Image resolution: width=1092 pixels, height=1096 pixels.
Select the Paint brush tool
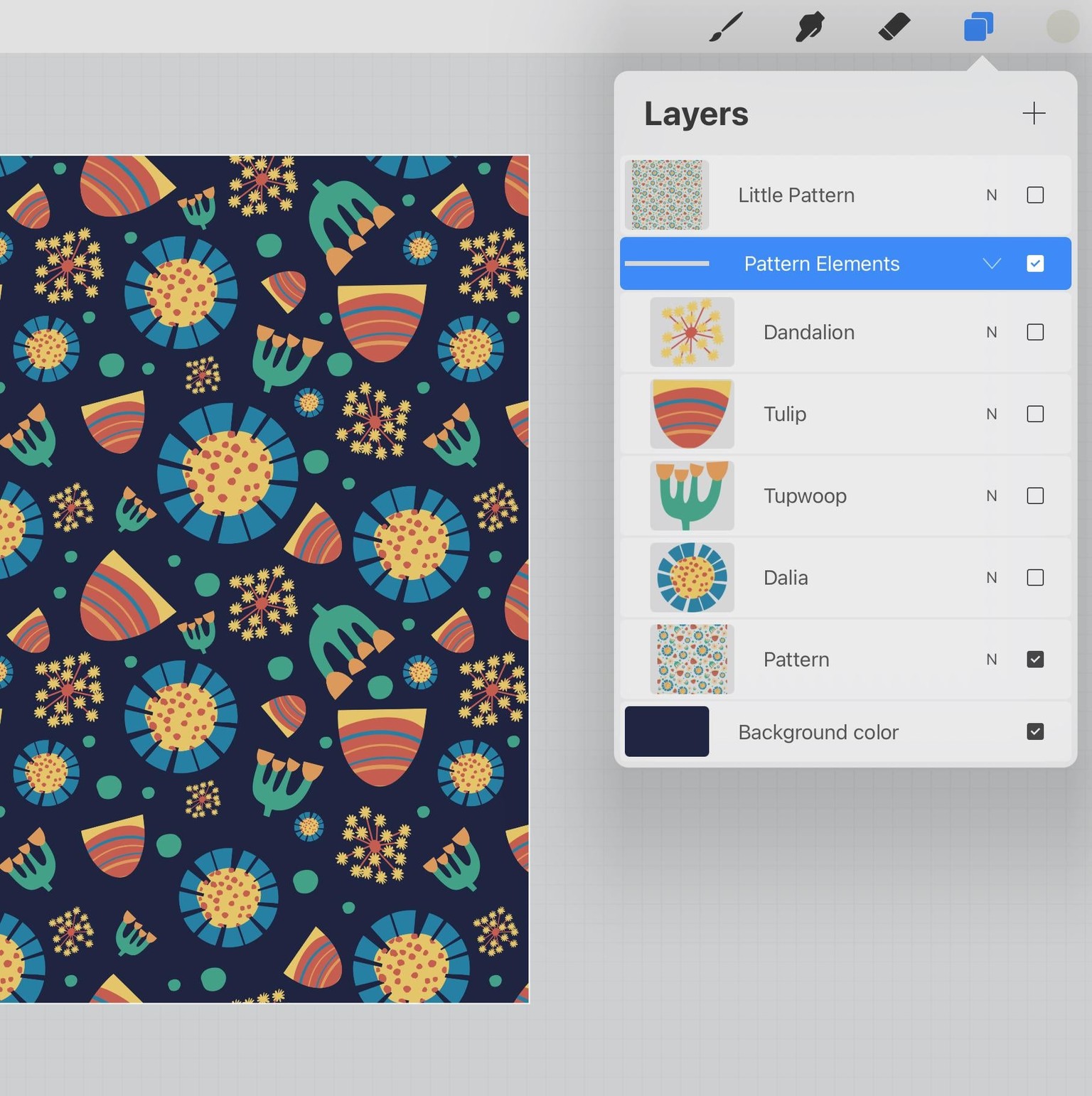pos(726,27)
